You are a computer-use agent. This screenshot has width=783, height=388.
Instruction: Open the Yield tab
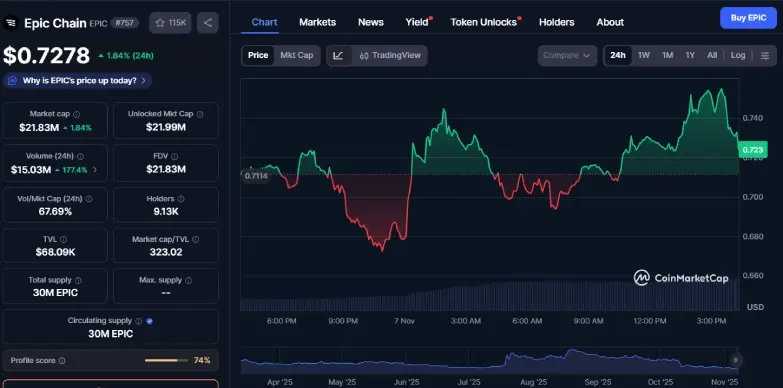417,22
